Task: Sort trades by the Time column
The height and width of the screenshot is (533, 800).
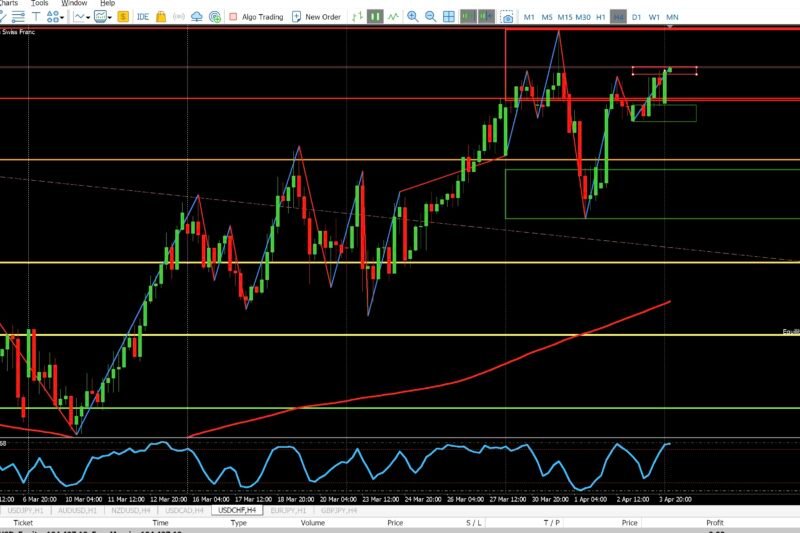Action: 160,522
